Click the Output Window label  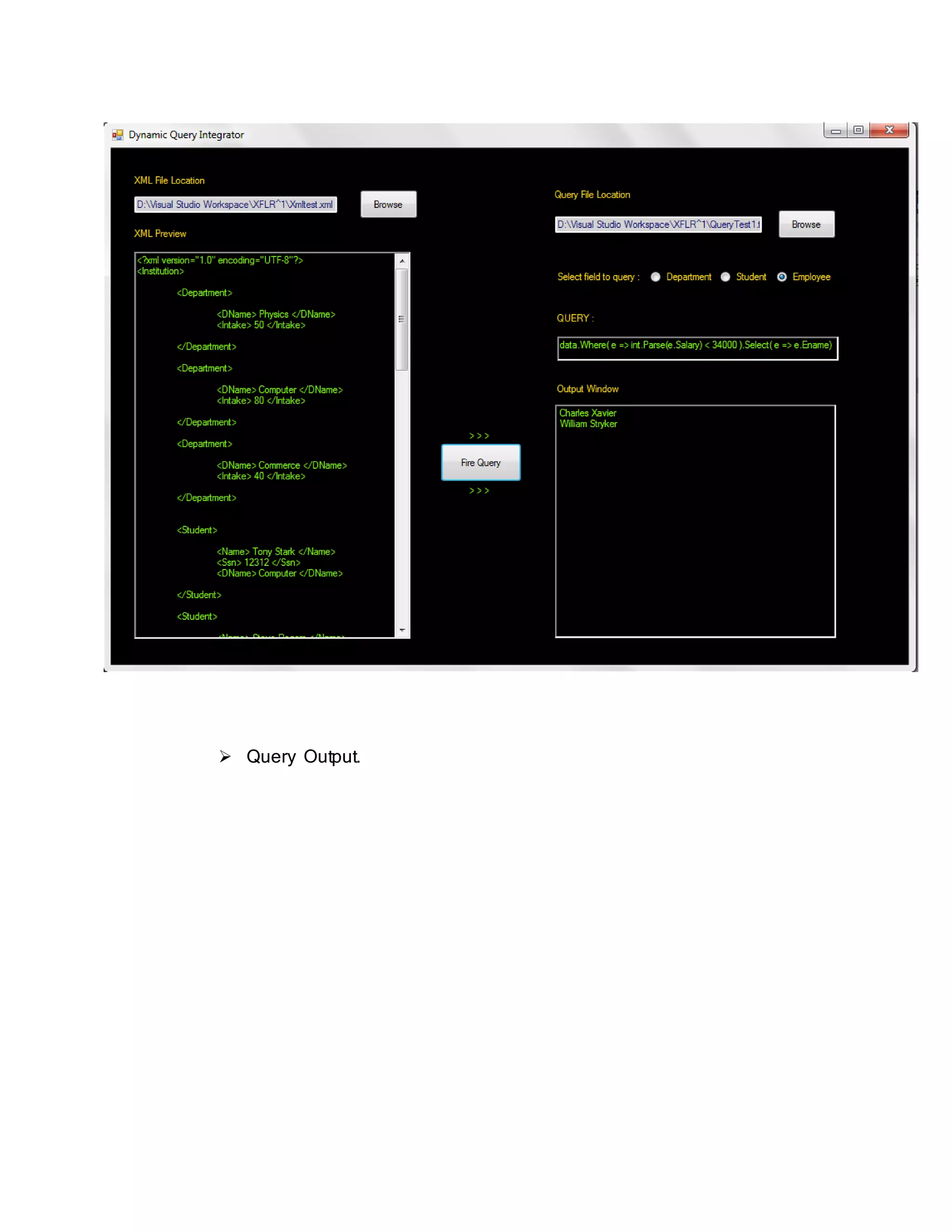point(588,389)
